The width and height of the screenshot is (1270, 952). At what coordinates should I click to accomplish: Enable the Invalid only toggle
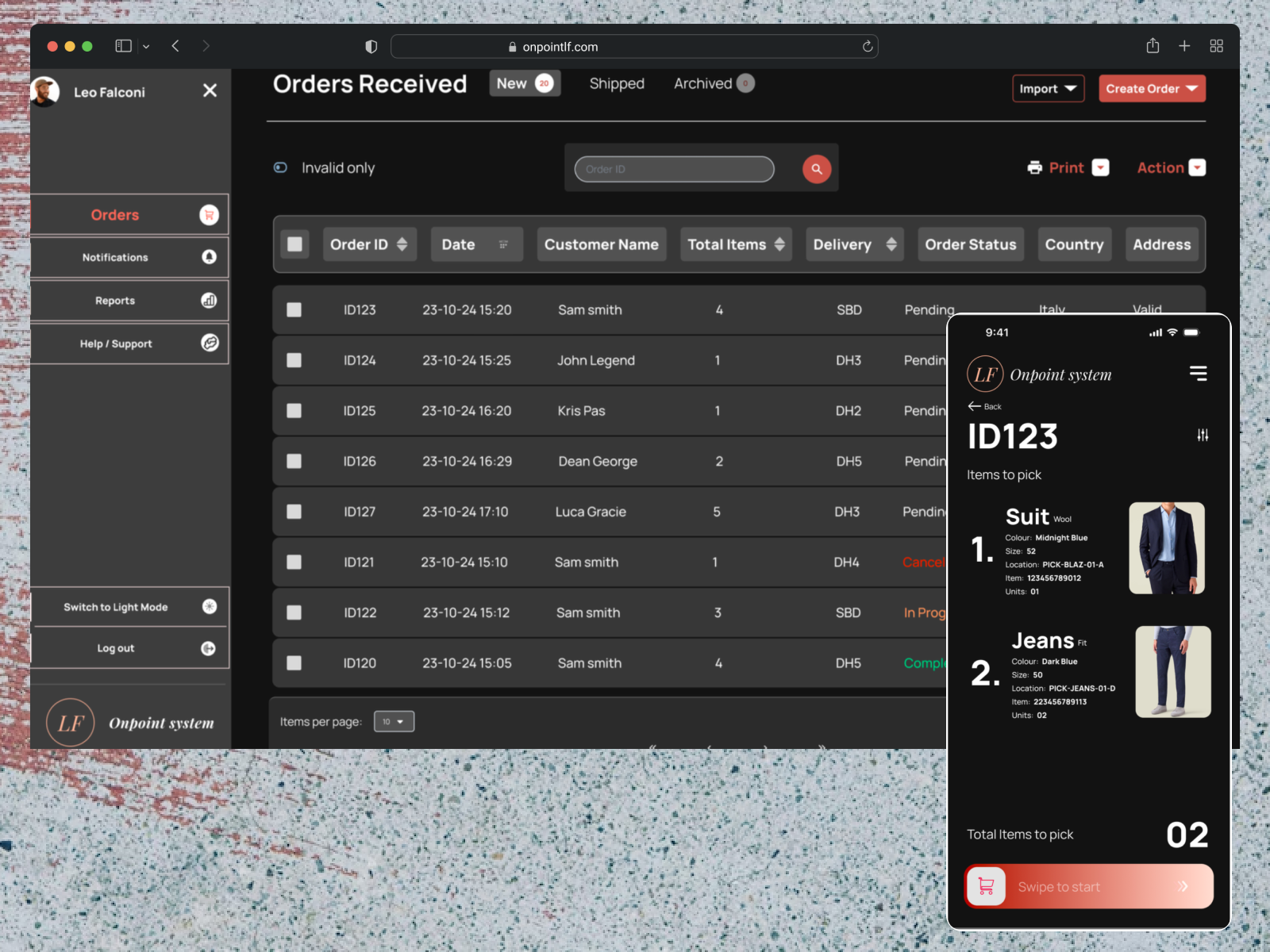point(280,167)
